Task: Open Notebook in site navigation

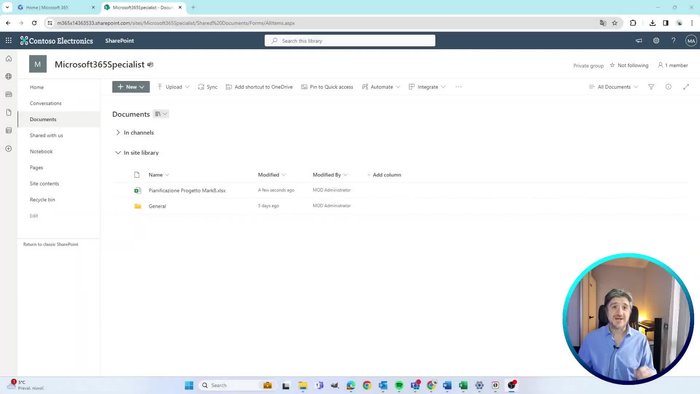Action: [x=41, y=152]
